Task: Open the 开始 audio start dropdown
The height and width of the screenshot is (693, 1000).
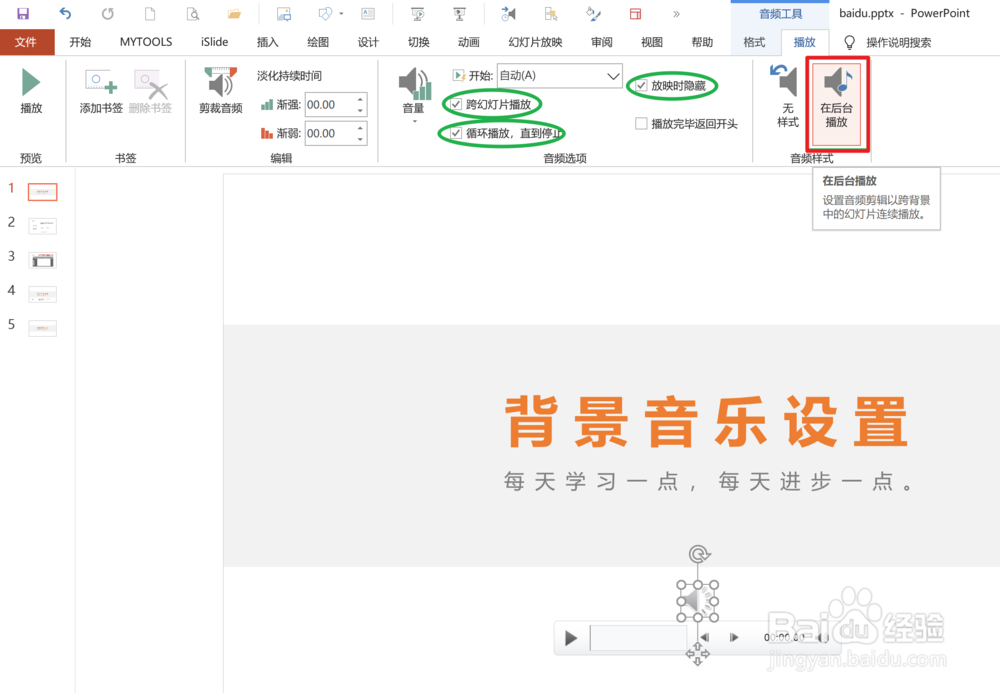Action: (x=612, y=76)
